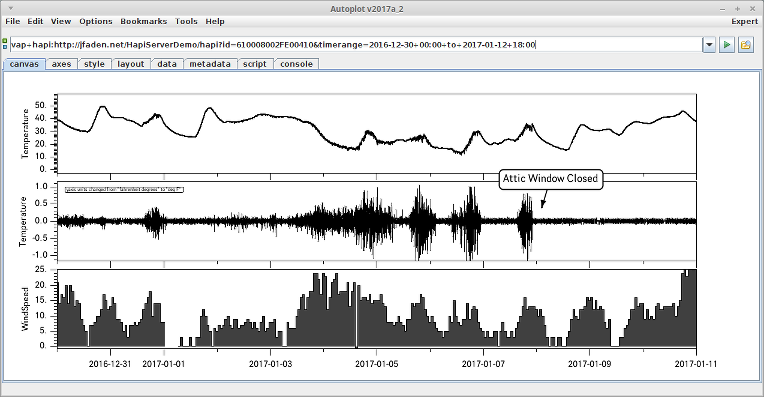The height and width of the screenshot is (397, 764).
Task: Switch to the script tab
Action: point(255,64)
